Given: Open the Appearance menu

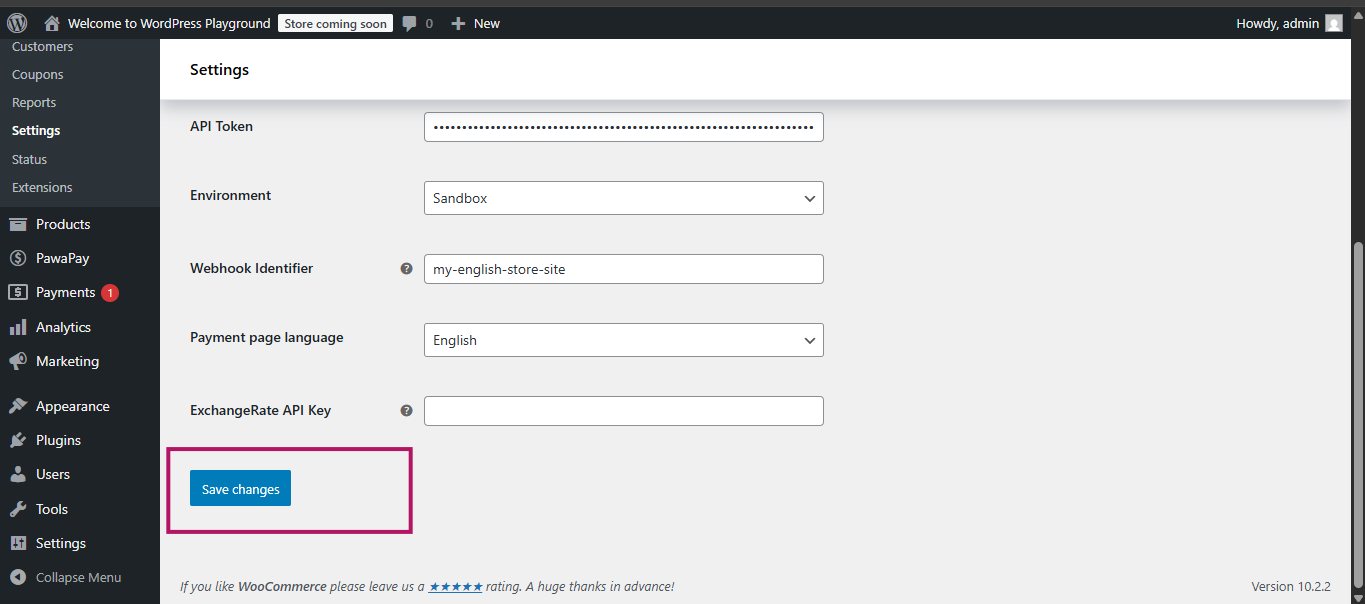Looking at the screenshot, I should coord(72,406).
